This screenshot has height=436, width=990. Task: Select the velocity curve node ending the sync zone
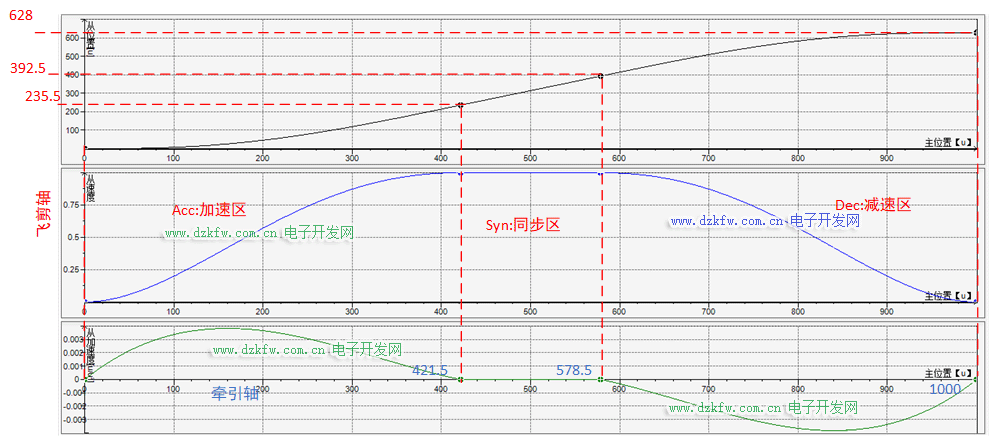click(x=600, y=174)
